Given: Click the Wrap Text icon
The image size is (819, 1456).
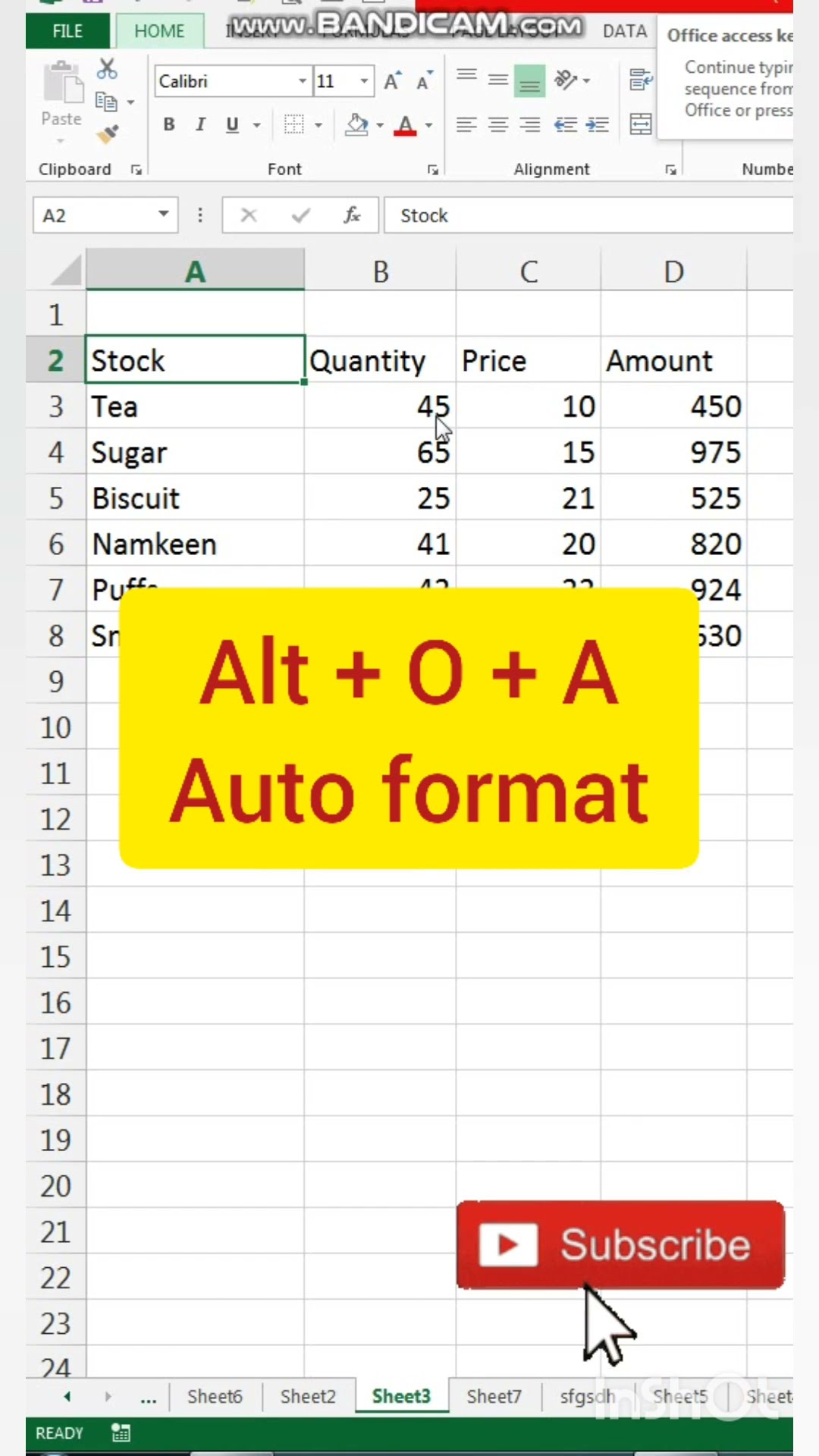Looking at the screenshot, I should (640, 79).
